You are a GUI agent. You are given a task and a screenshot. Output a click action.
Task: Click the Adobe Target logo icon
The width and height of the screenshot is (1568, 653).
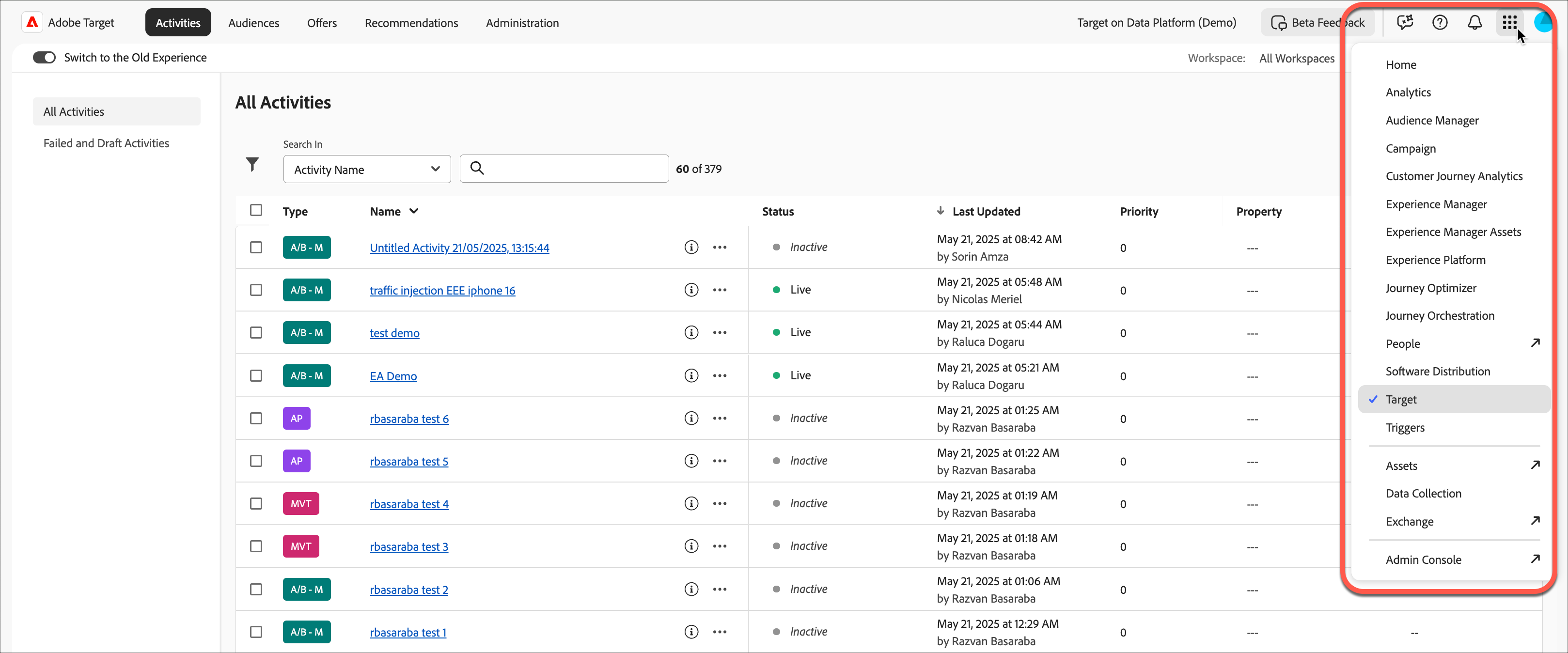[x=32, y=22]
